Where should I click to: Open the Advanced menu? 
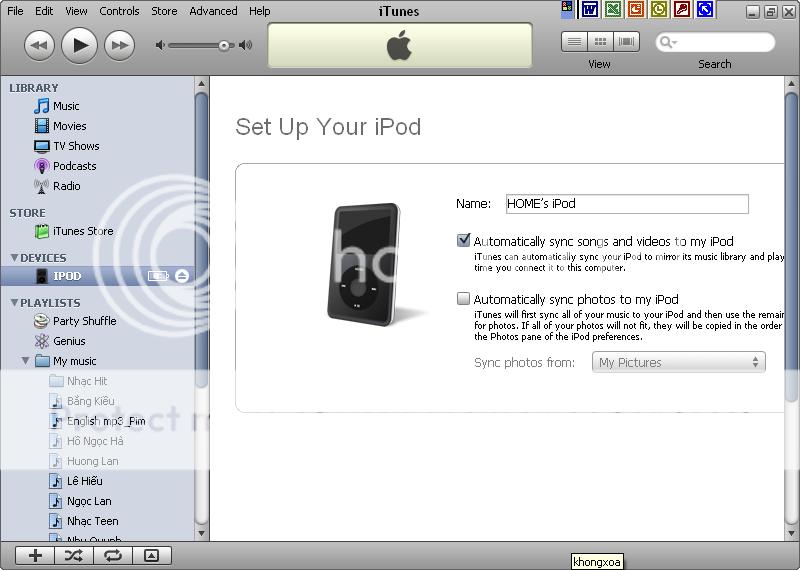tap(213, 11)
